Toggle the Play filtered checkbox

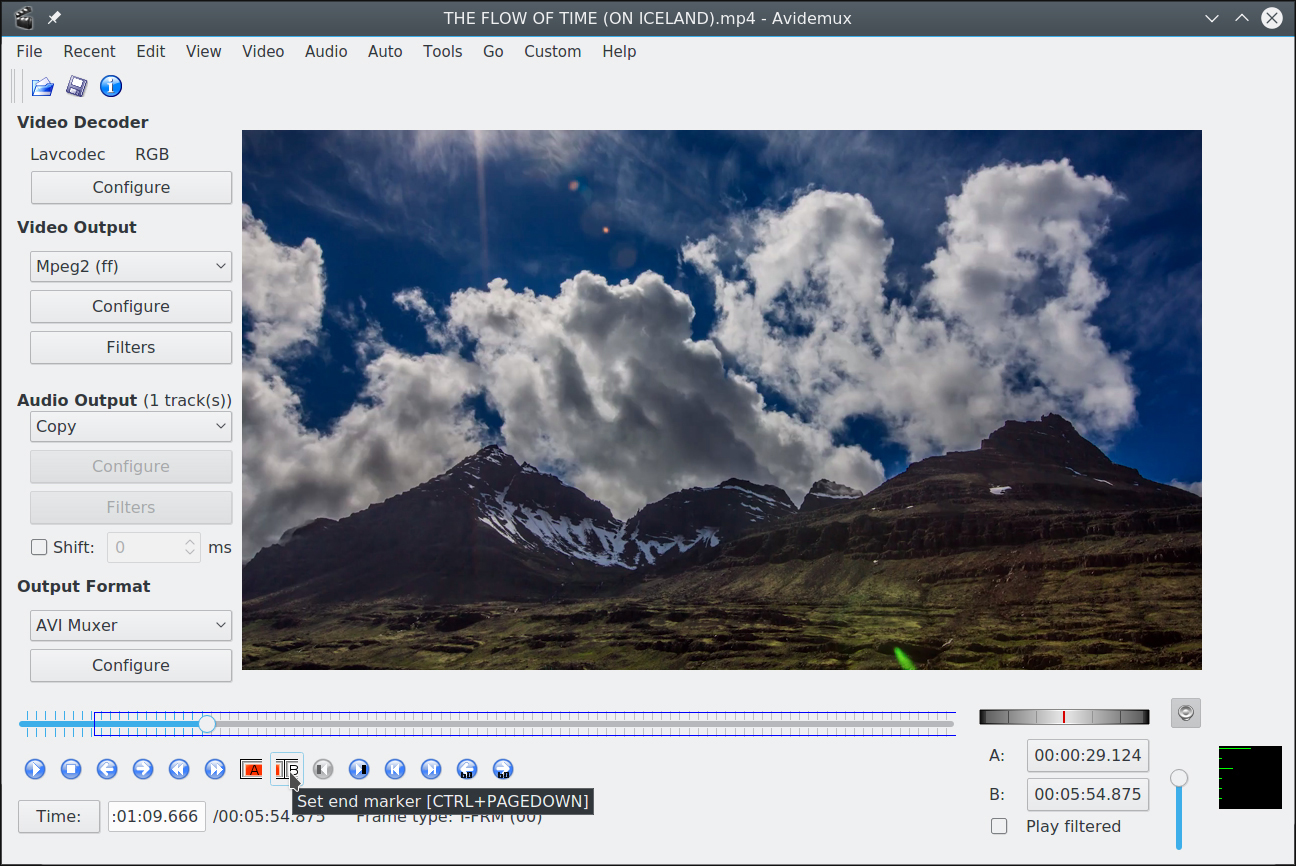coord(999,826)
